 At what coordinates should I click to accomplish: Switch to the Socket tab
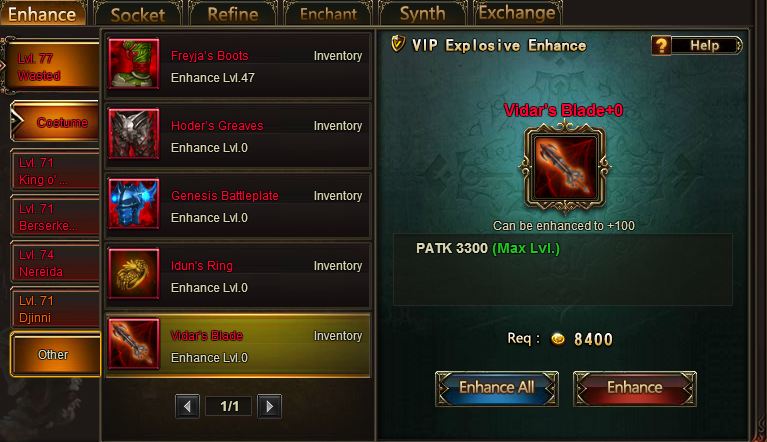tap(137, 14)
